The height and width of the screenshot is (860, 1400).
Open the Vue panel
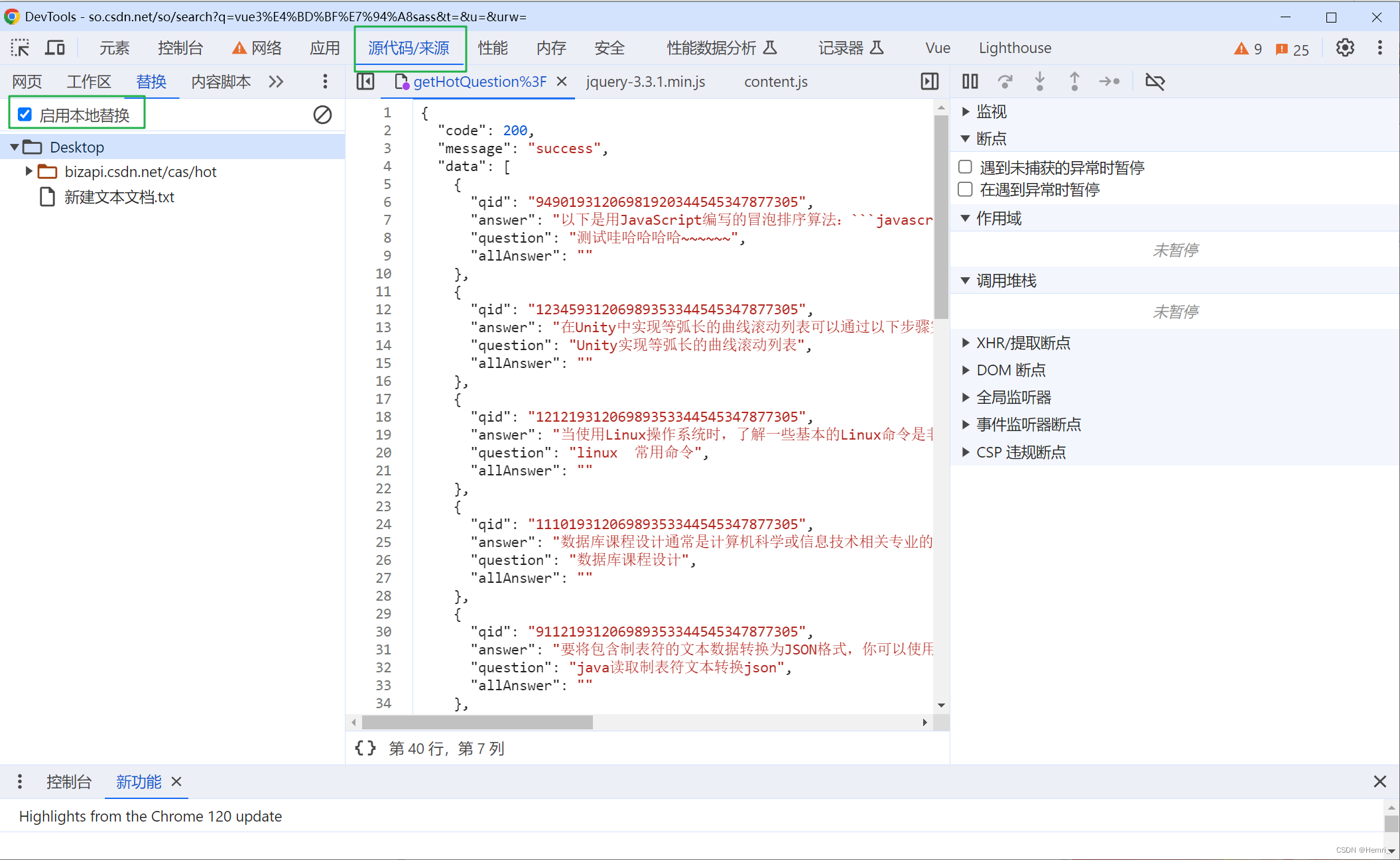tap(938, 48)
